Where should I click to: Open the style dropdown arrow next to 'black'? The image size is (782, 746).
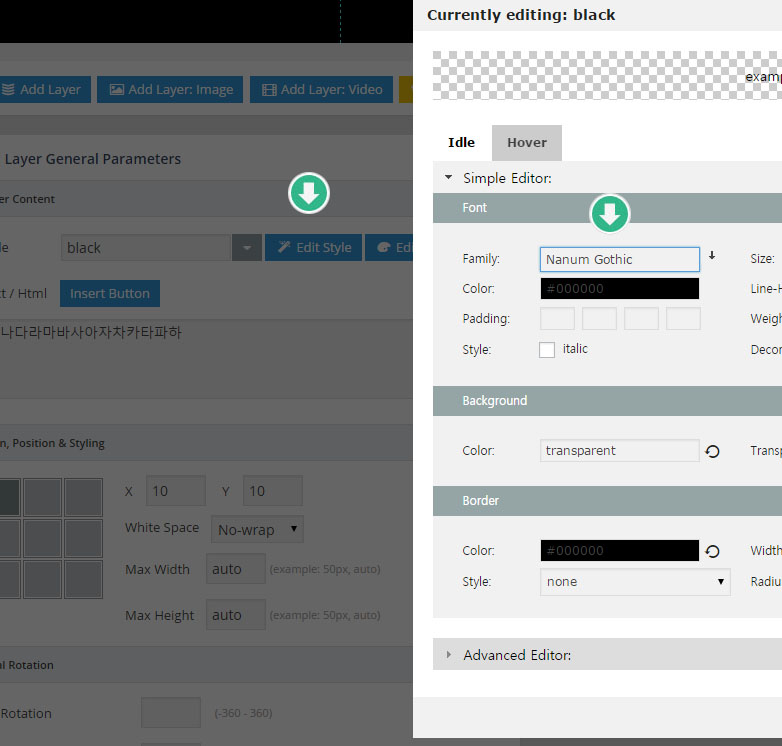(x=246, y=248)
